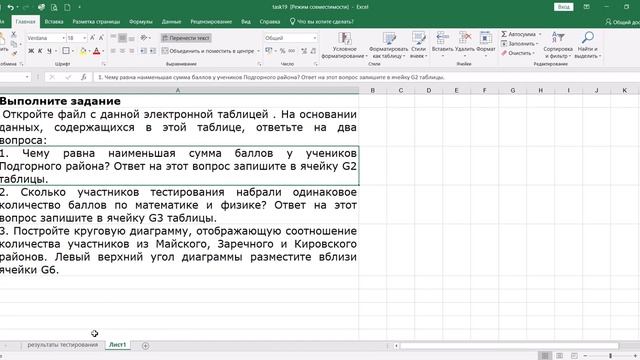This screenshot has height=360, width=640.
Task: Apply cell borders with the border icon
Action: (x=66, y=51)
